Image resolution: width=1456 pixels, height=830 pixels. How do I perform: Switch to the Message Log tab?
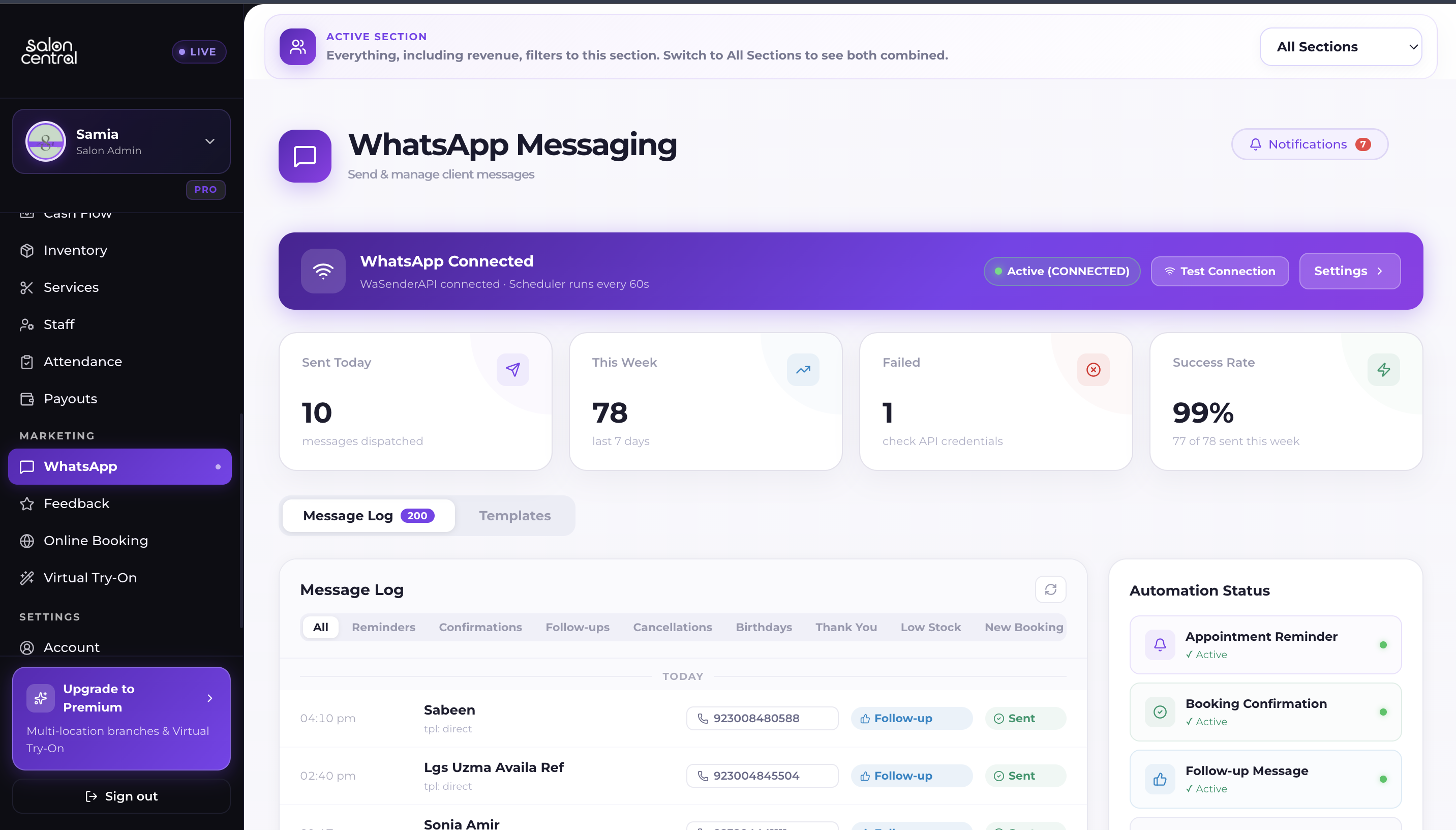click(x=369, y=515)
